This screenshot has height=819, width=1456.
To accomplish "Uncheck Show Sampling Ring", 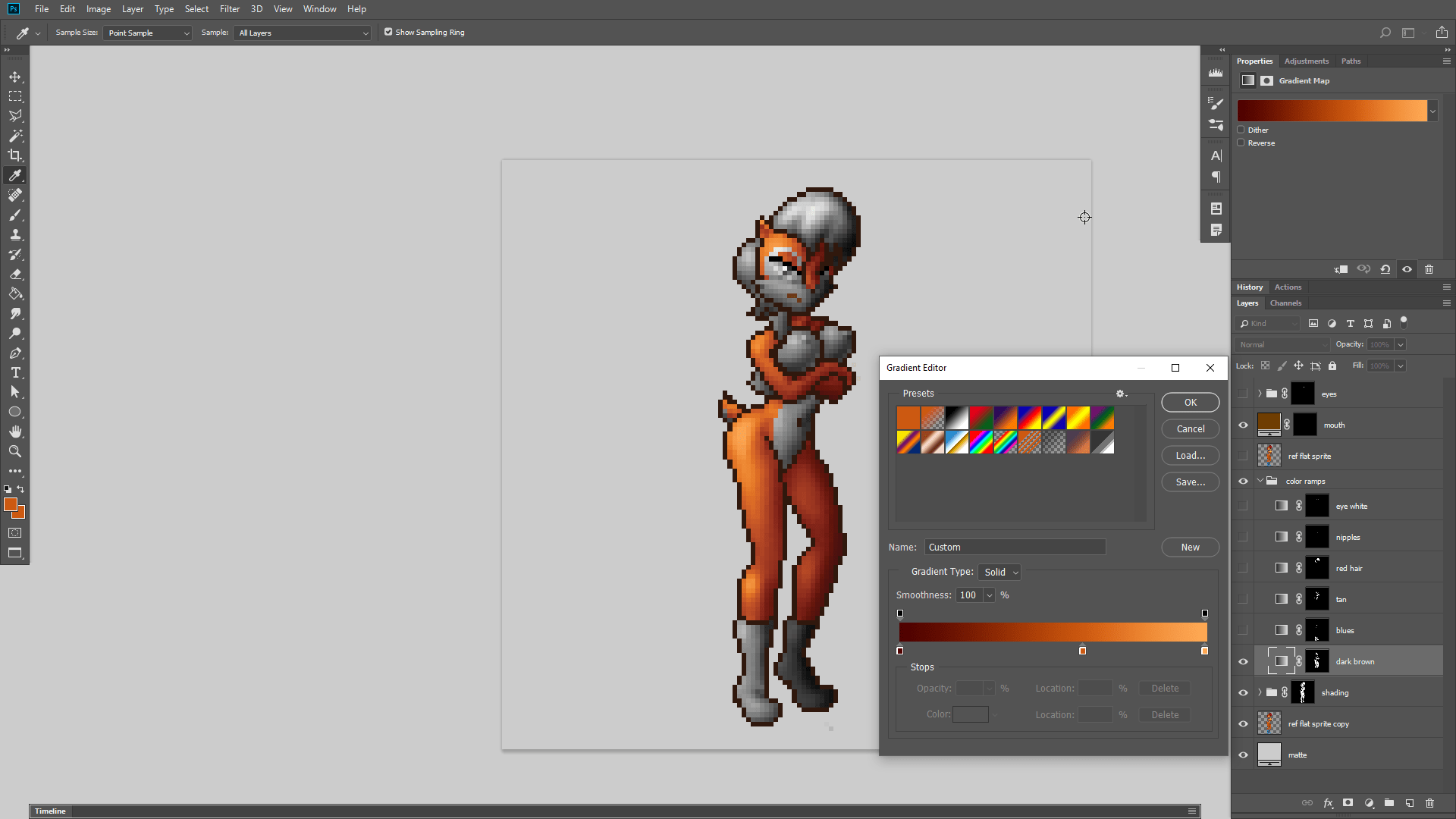I will click(x=388, y=32).
